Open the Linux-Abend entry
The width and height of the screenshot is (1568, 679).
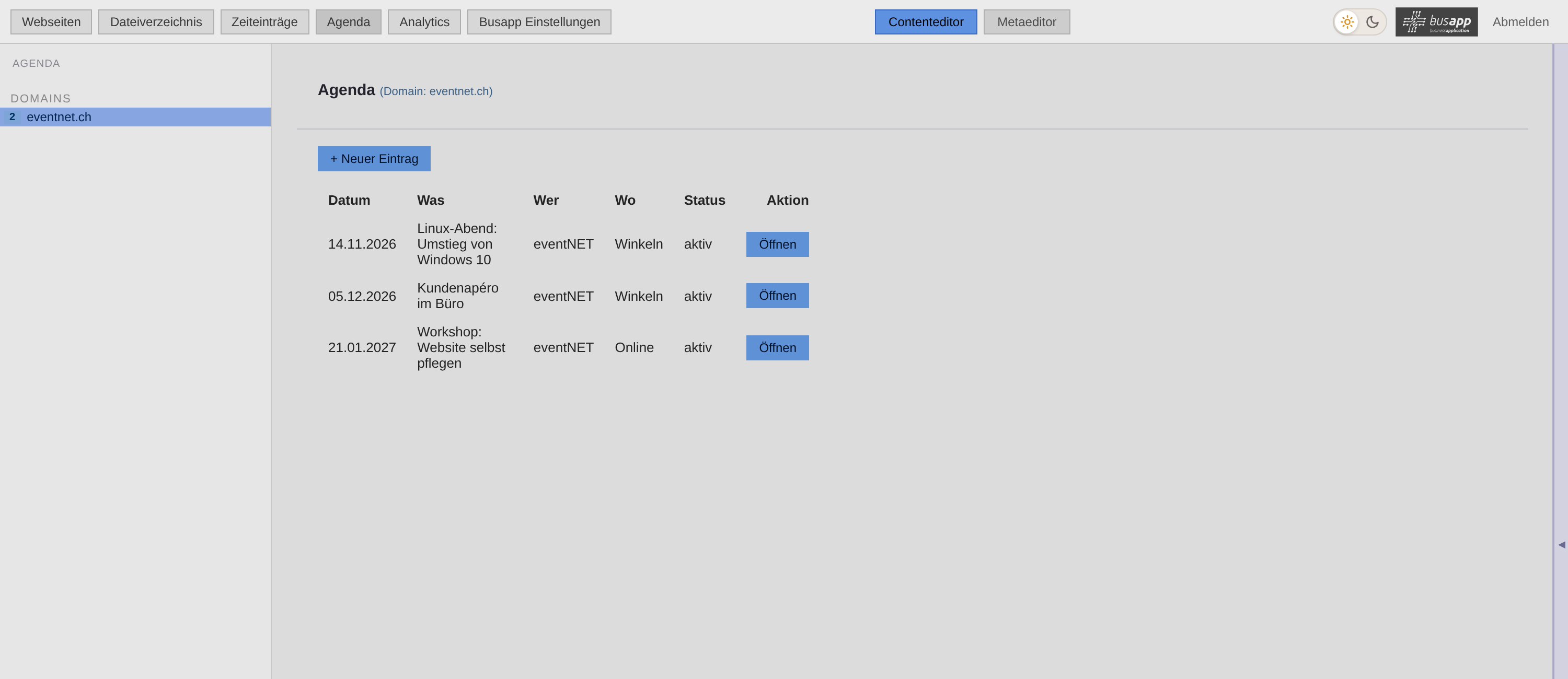click(777, 244)
